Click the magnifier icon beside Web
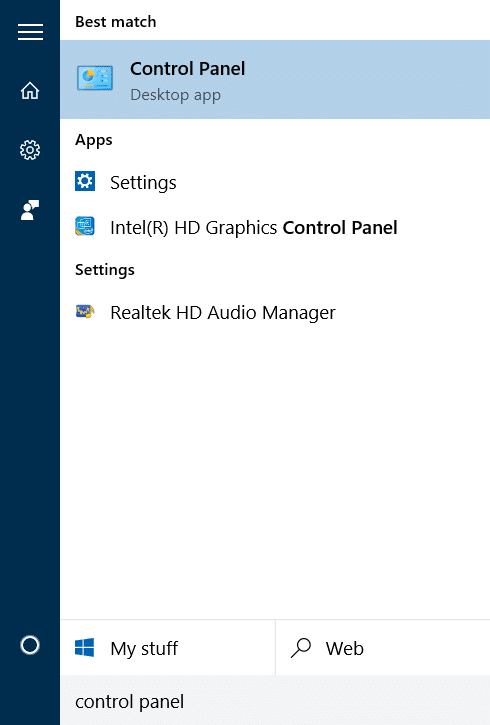The image size is (490, 725). (x=301, y=648)
